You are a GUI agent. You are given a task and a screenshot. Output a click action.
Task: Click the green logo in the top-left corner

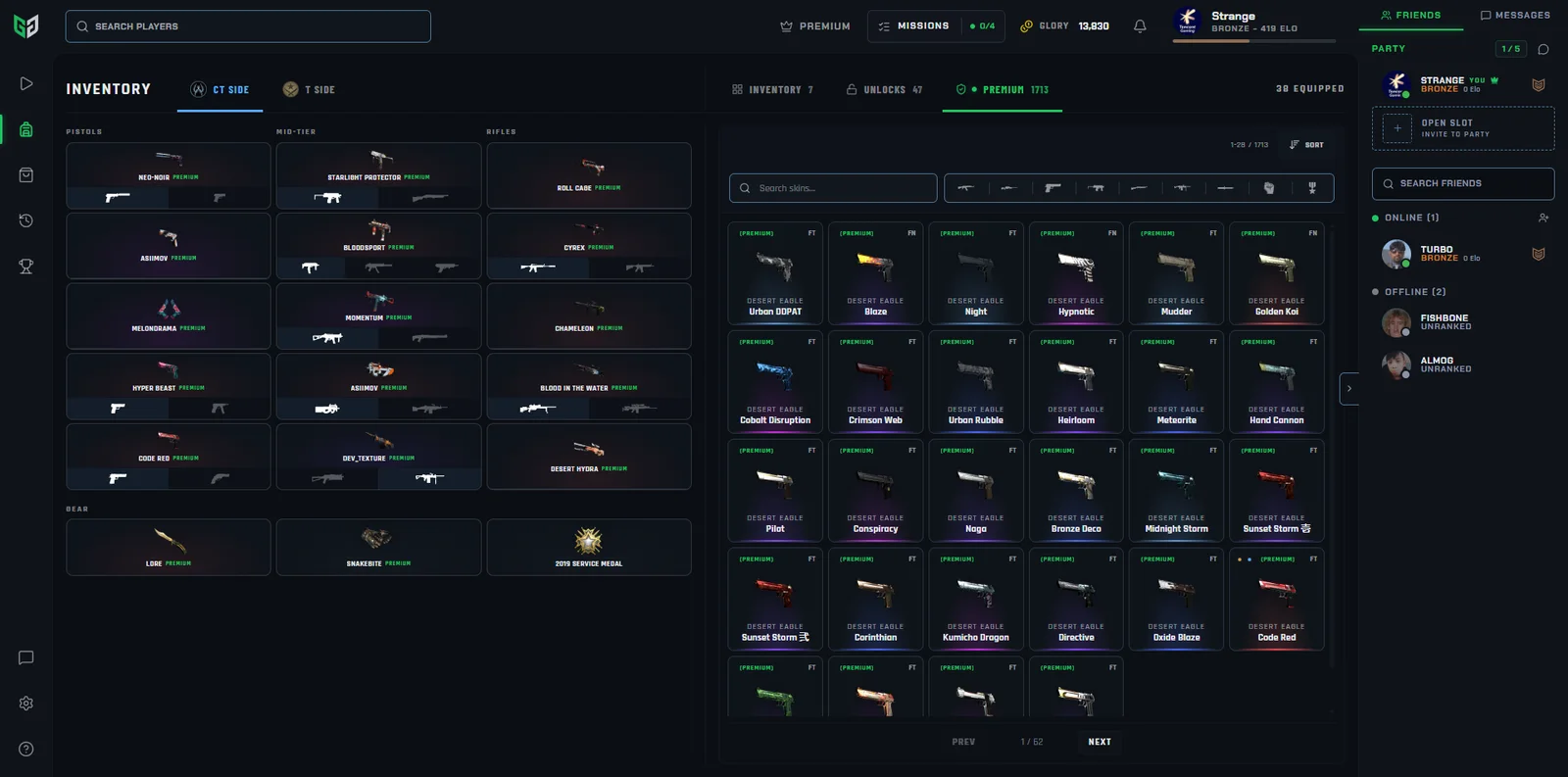click(26, 26)
